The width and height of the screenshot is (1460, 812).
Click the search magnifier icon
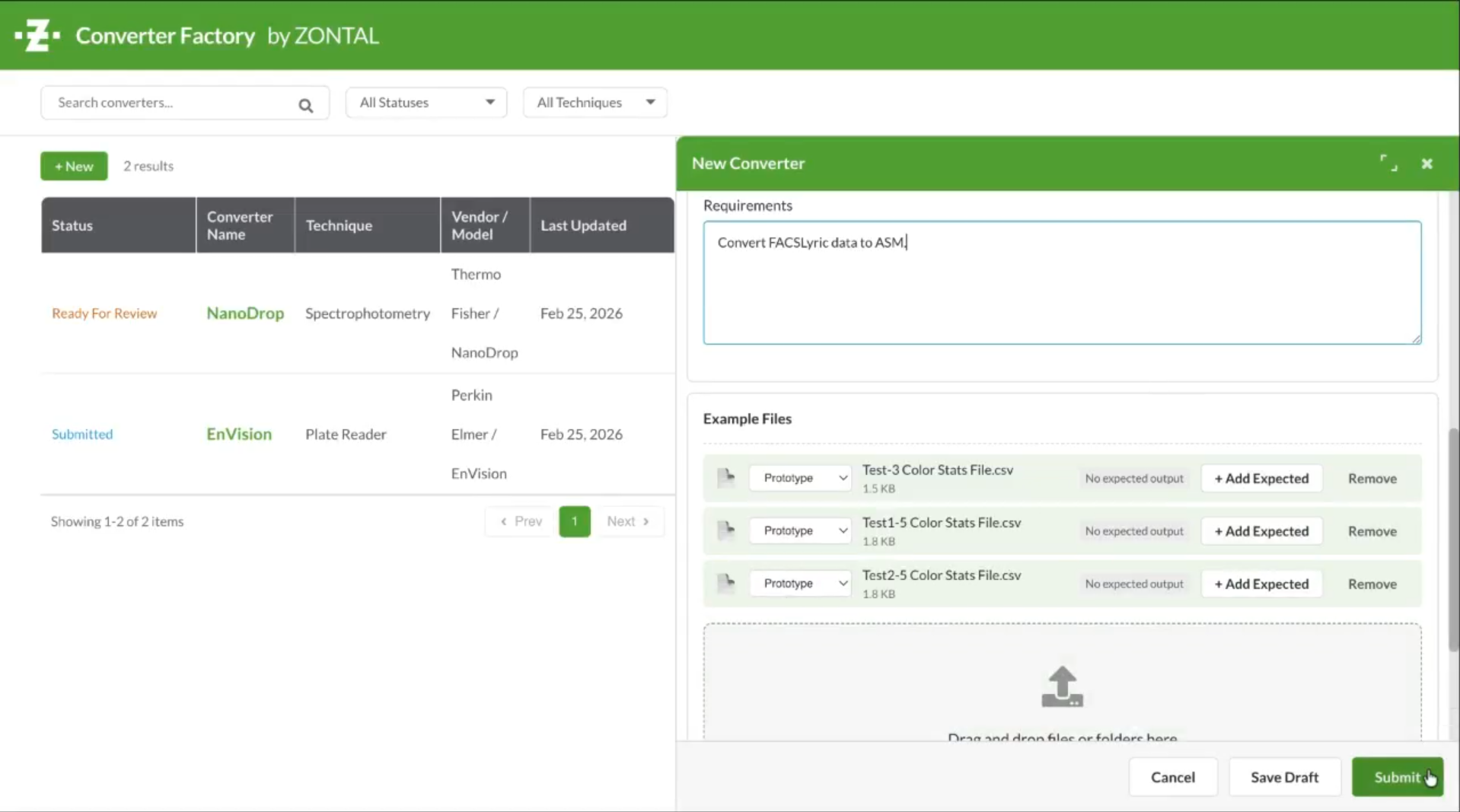305,105
